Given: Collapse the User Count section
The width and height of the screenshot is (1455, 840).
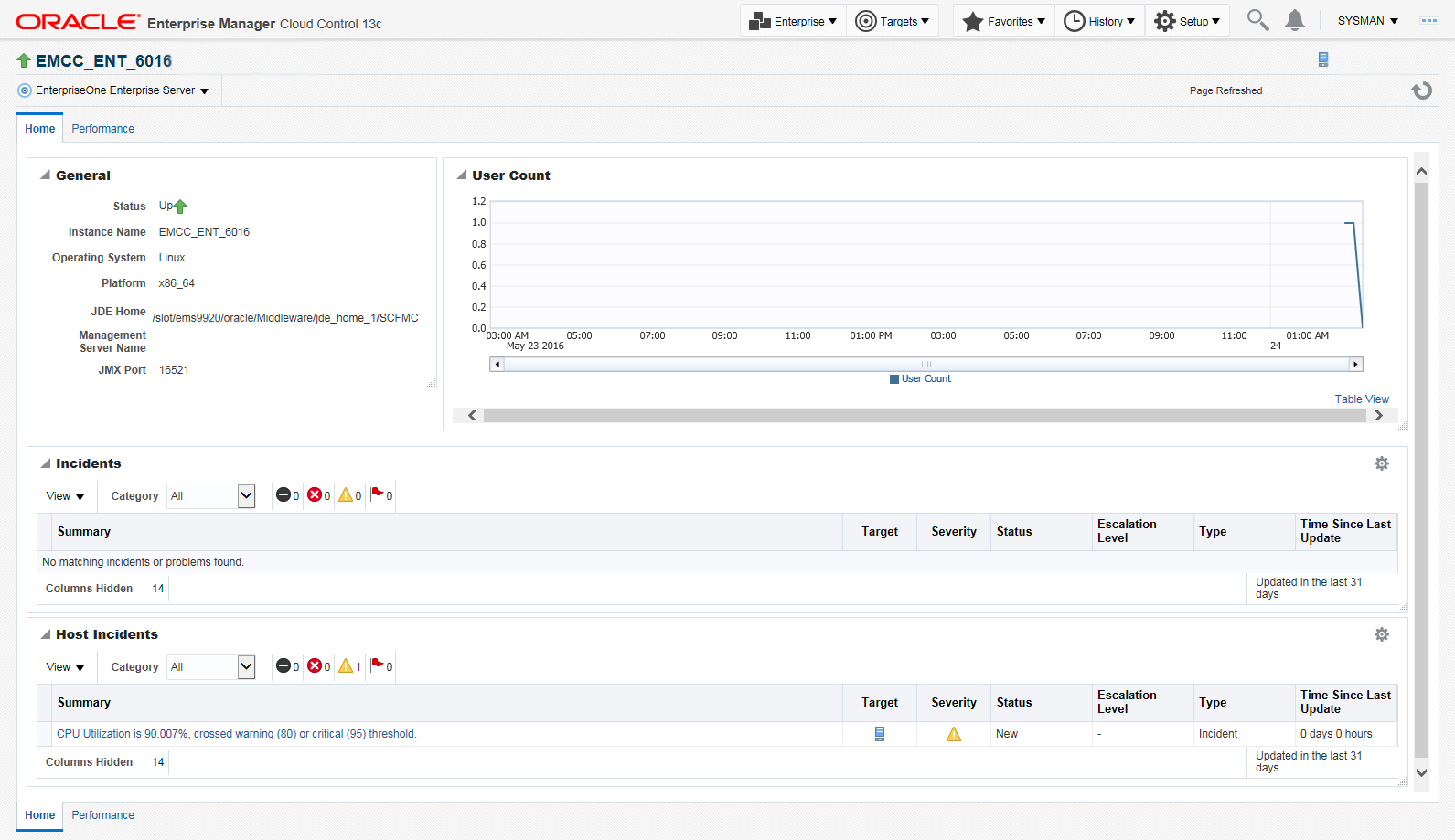Looking at the screenshot, I should pos(462,175).
